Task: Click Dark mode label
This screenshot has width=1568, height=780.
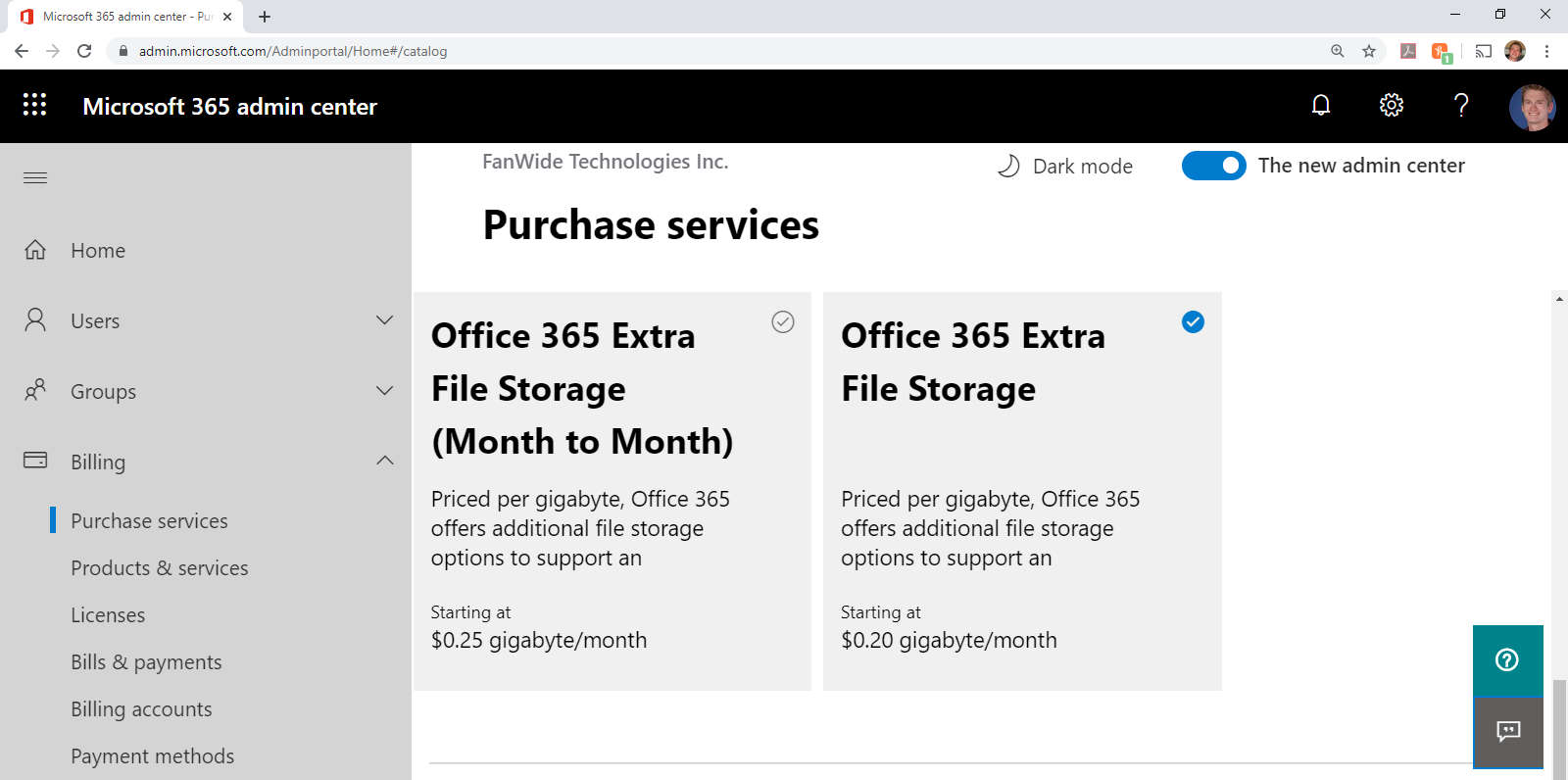Action: [x=1083, y=166]
